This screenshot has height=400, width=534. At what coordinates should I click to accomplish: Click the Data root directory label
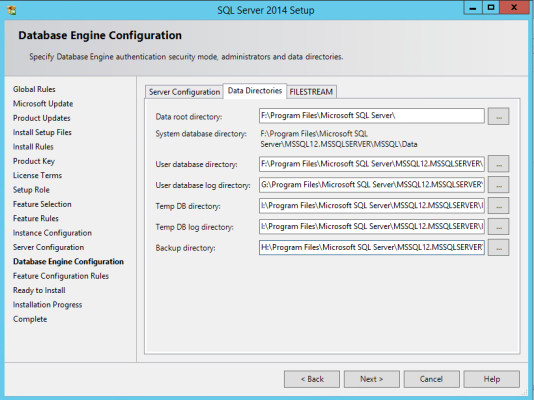189,117
